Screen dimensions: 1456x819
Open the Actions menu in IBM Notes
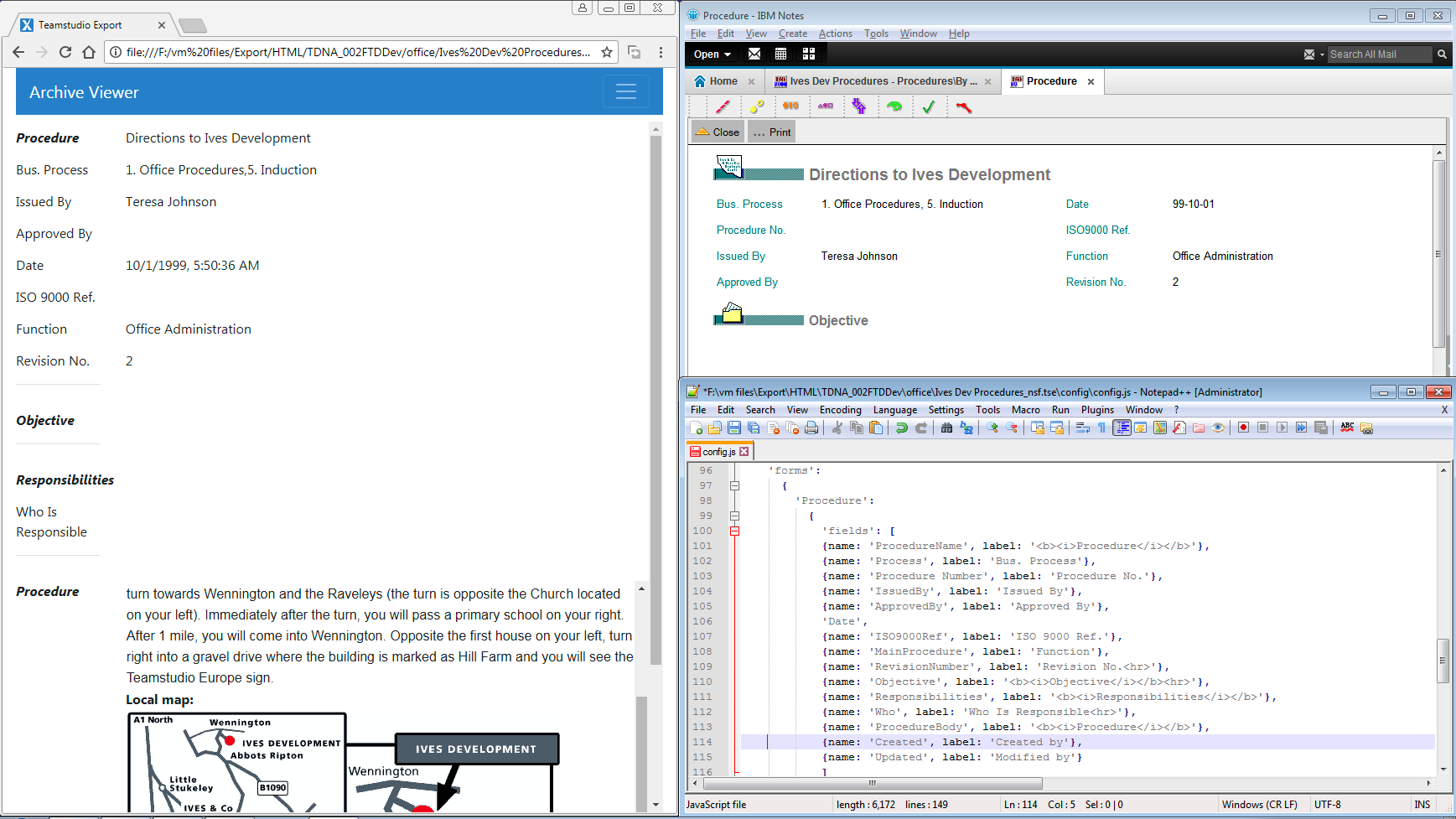pyautogui.click(x=835, y=34)
